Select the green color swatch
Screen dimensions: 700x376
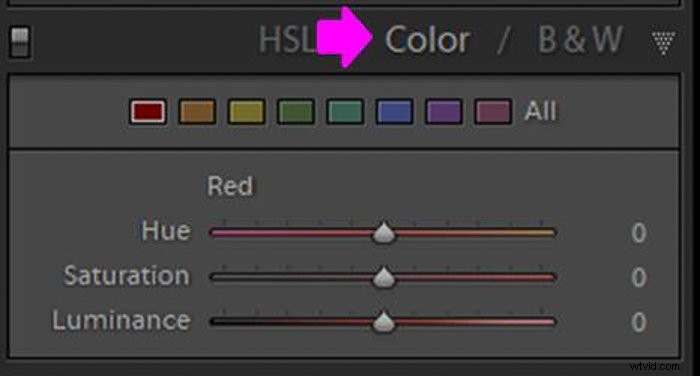296,111
